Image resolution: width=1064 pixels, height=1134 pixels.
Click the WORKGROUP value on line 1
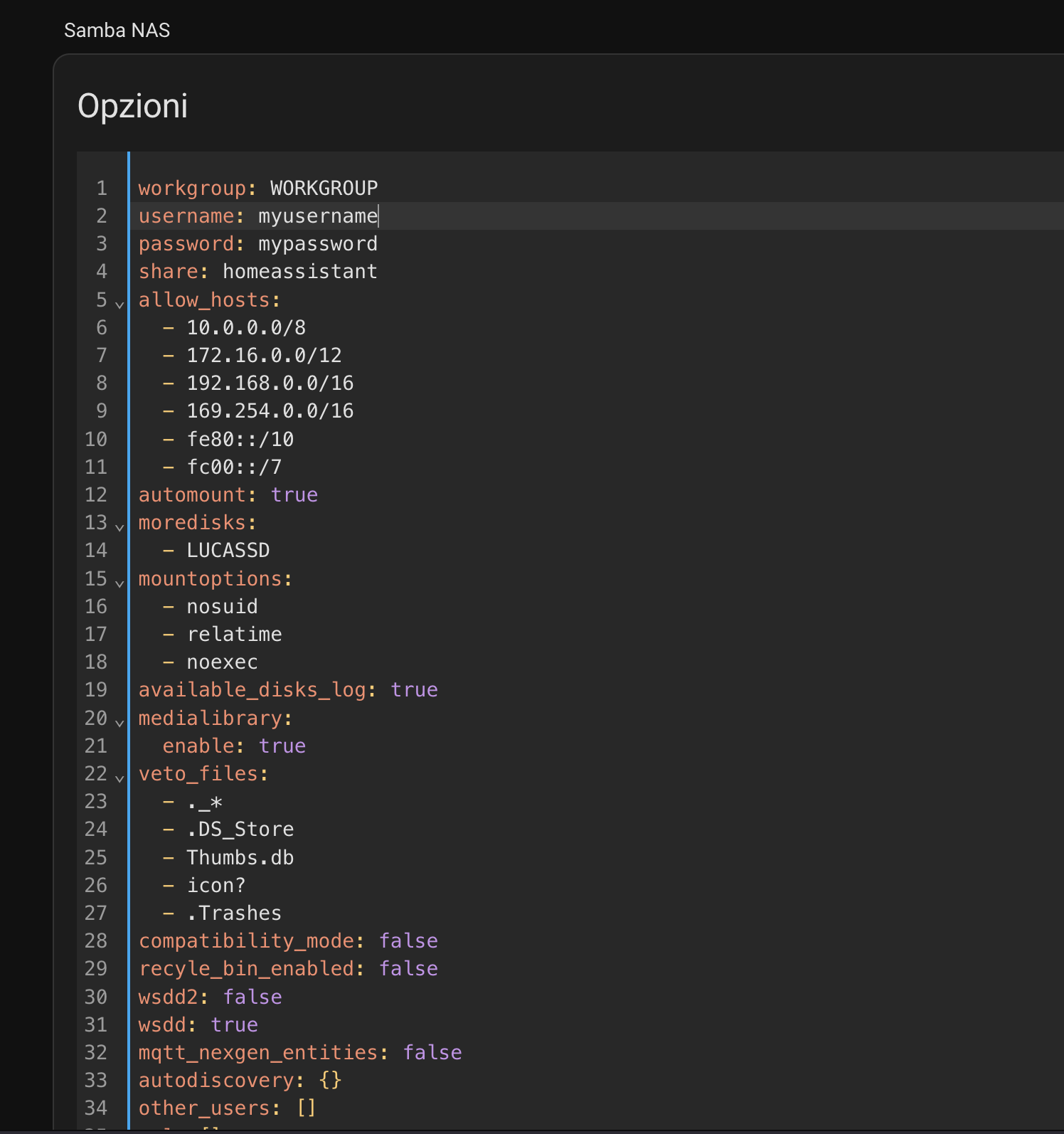(x=324, y=189)
